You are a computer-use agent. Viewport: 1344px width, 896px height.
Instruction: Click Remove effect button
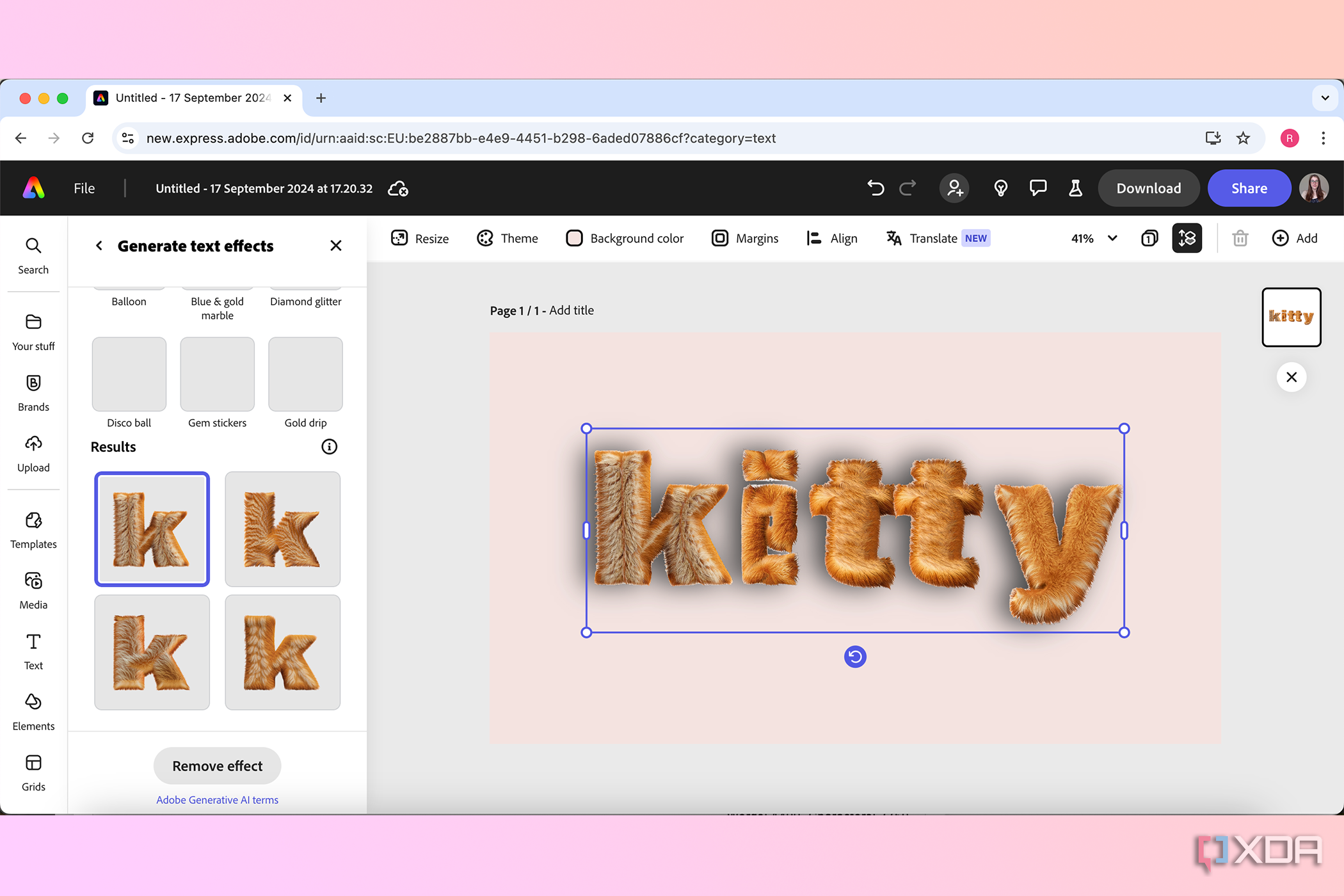218,766
